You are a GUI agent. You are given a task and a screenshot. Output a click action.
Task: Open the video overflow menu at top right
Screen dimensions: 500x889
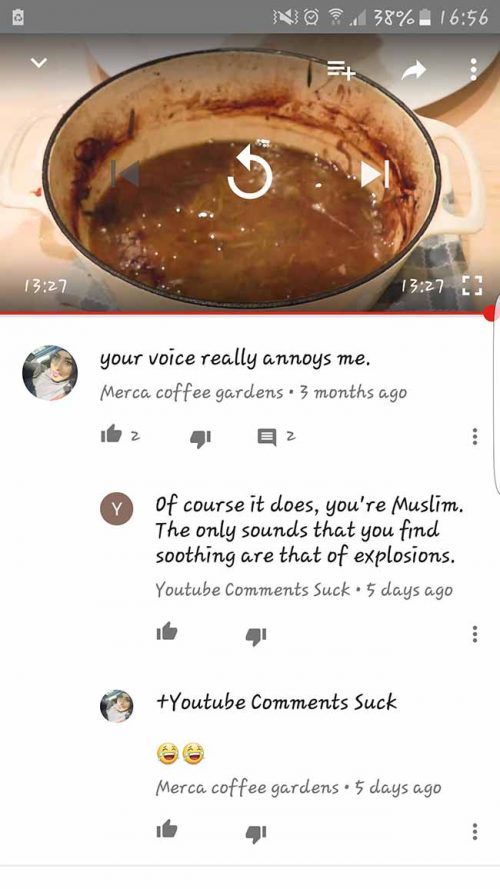click(473, 69)
